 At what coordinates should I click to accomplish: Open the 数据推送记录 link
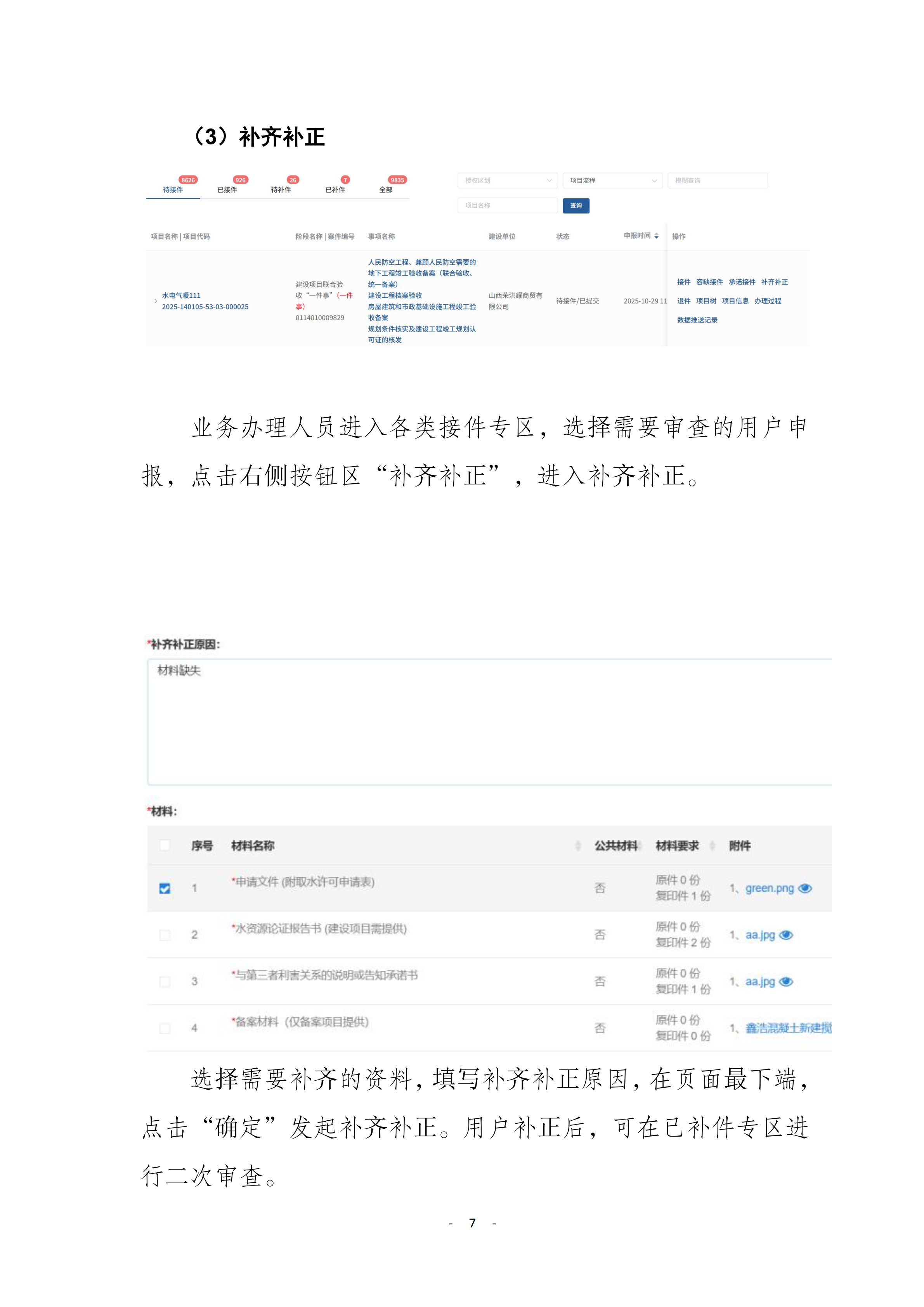pos(697,320)
